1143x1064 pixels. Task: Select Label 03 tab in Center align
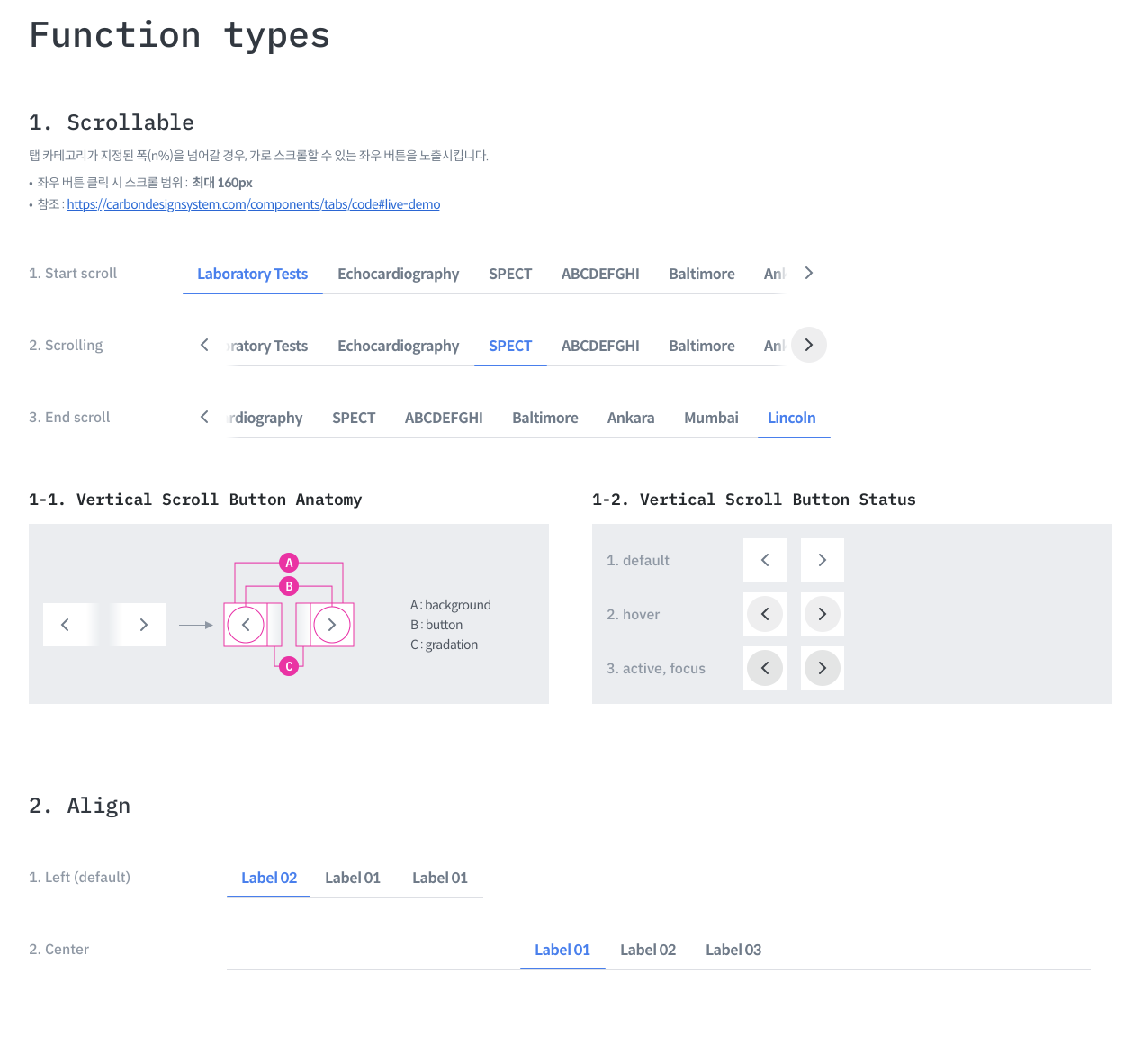coord(733,950)
